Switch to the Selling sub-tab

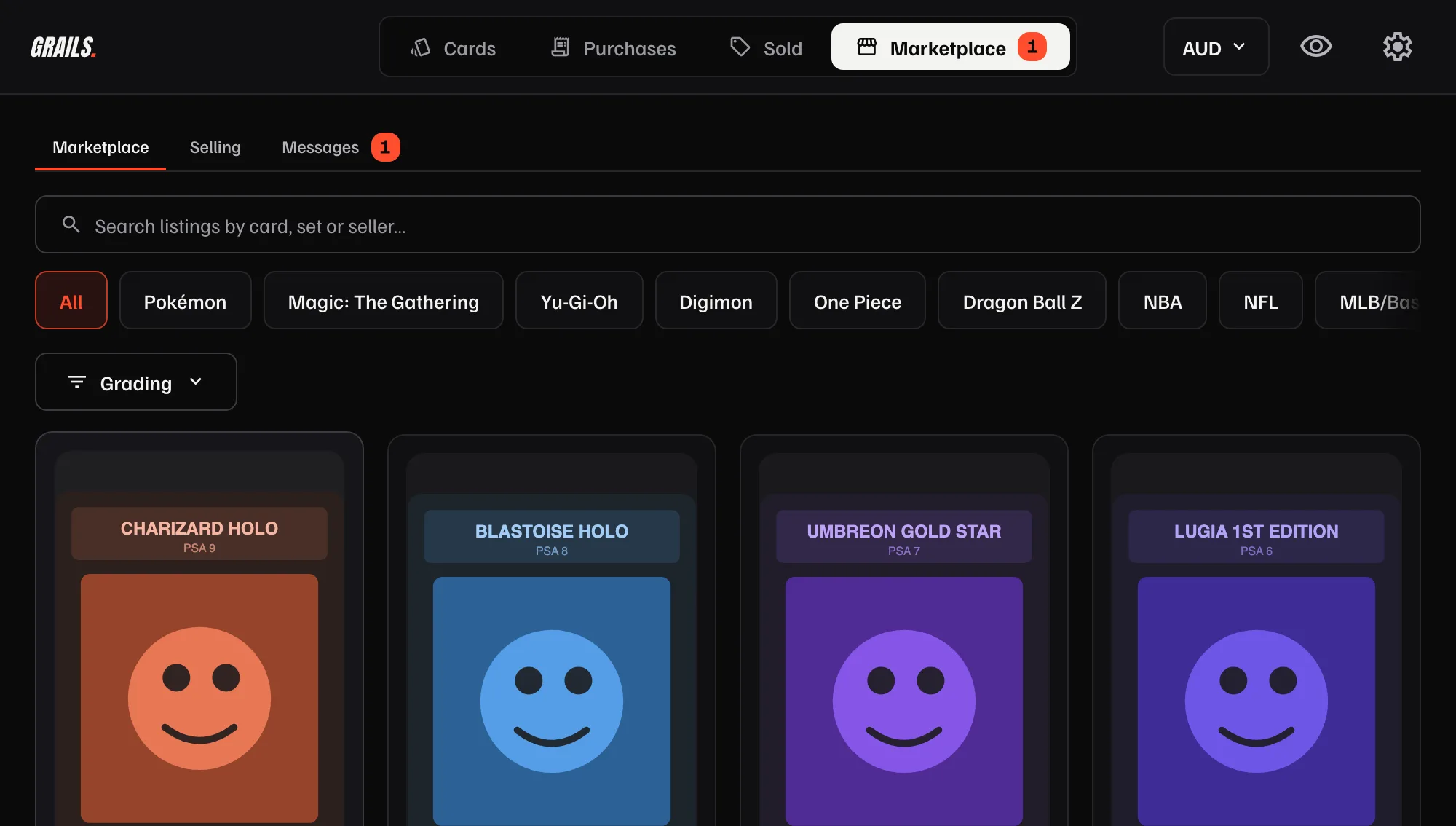pyautogui.click(x=215, y=147)
